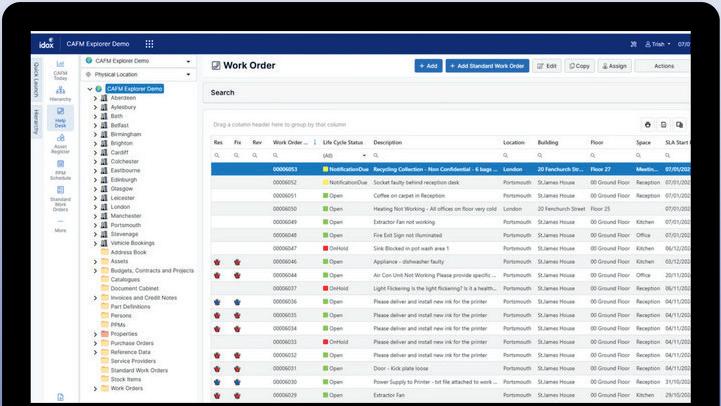721x406 pixels.
Task: Click the Copy button
Action: pos(579,66)
